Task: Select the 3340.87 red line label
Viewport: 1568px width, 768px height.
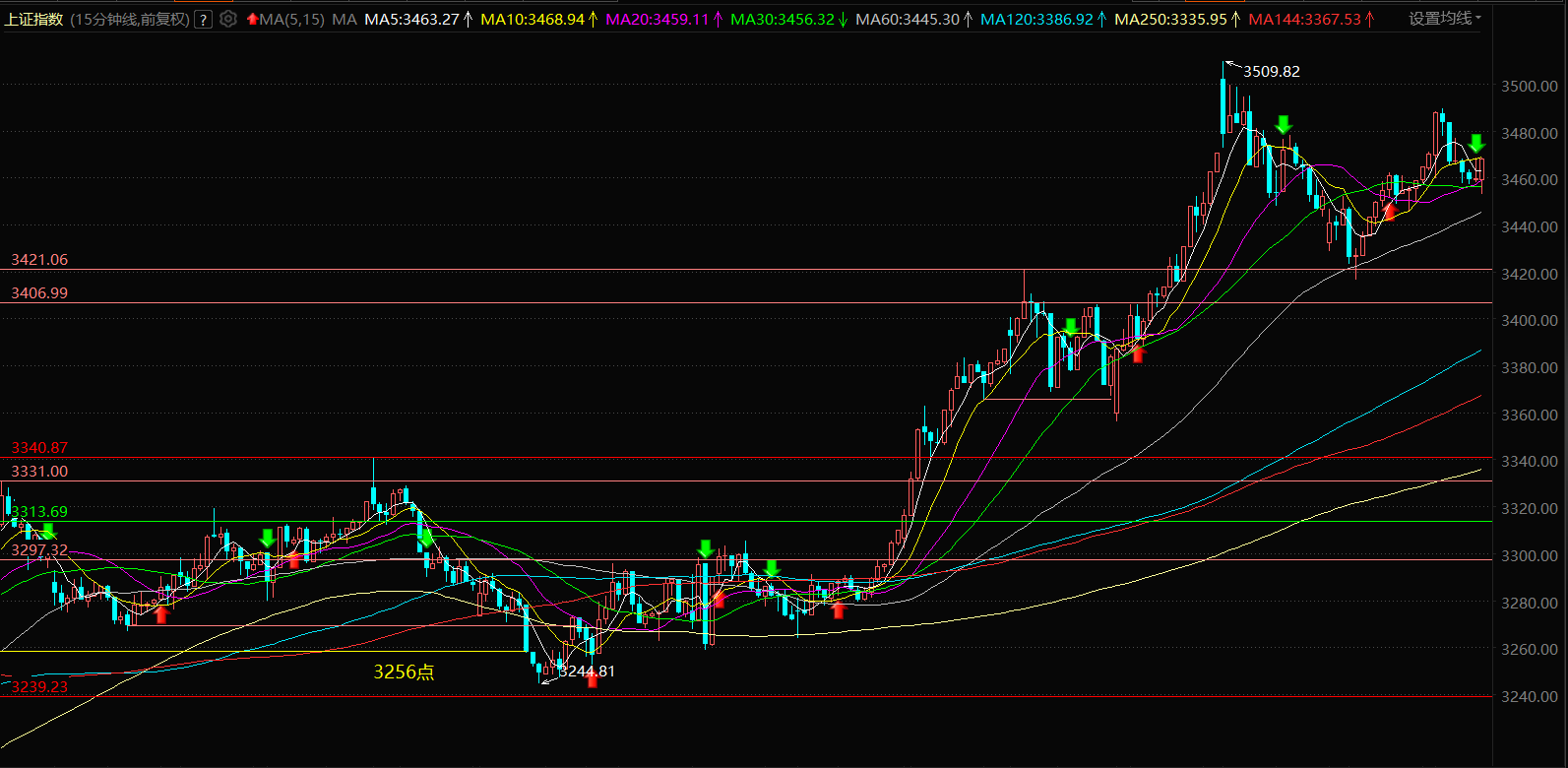Action: pyautogui.click(x=39, y=448)
